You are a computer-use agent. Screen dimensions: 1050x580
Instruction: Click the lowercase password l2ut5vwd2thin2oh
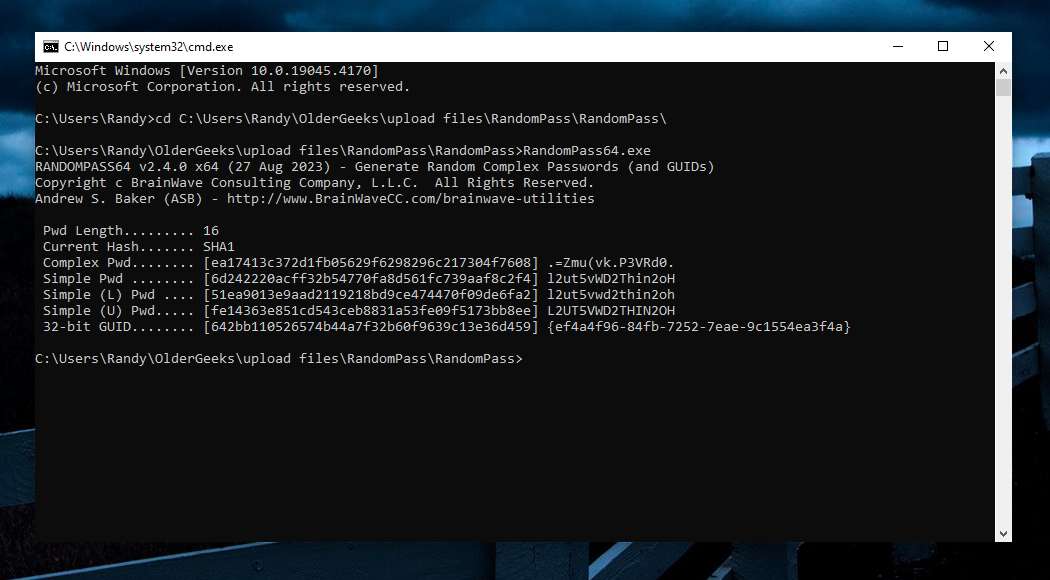(x=611, y=295)
